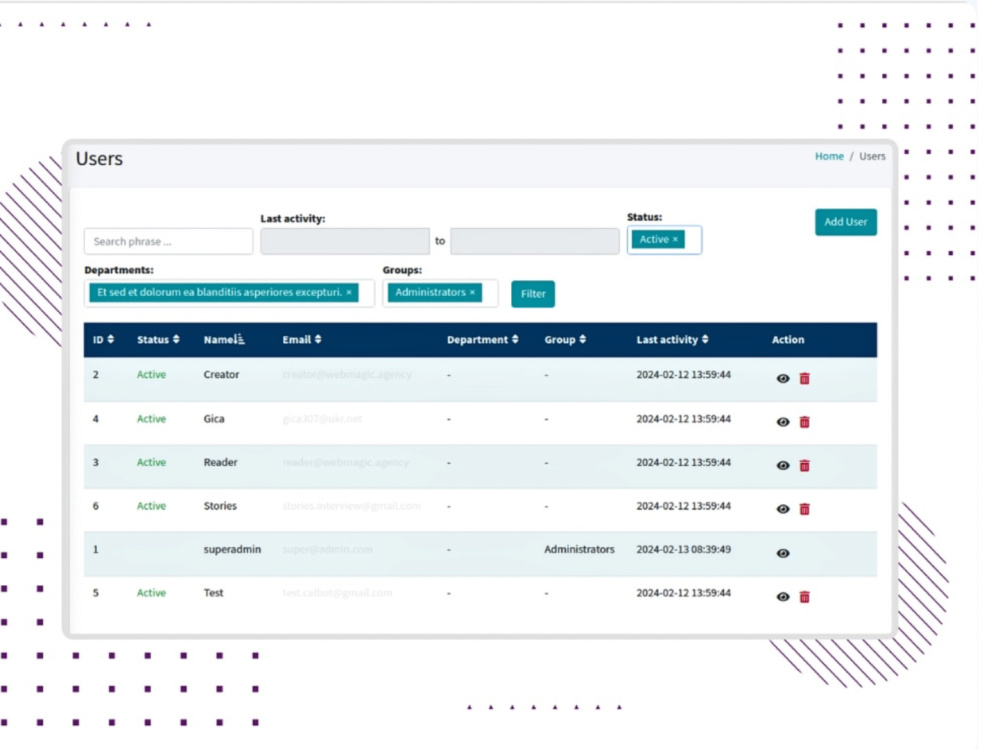Open the Last activity start date field

pyautogui.click(x=344, y=241)
